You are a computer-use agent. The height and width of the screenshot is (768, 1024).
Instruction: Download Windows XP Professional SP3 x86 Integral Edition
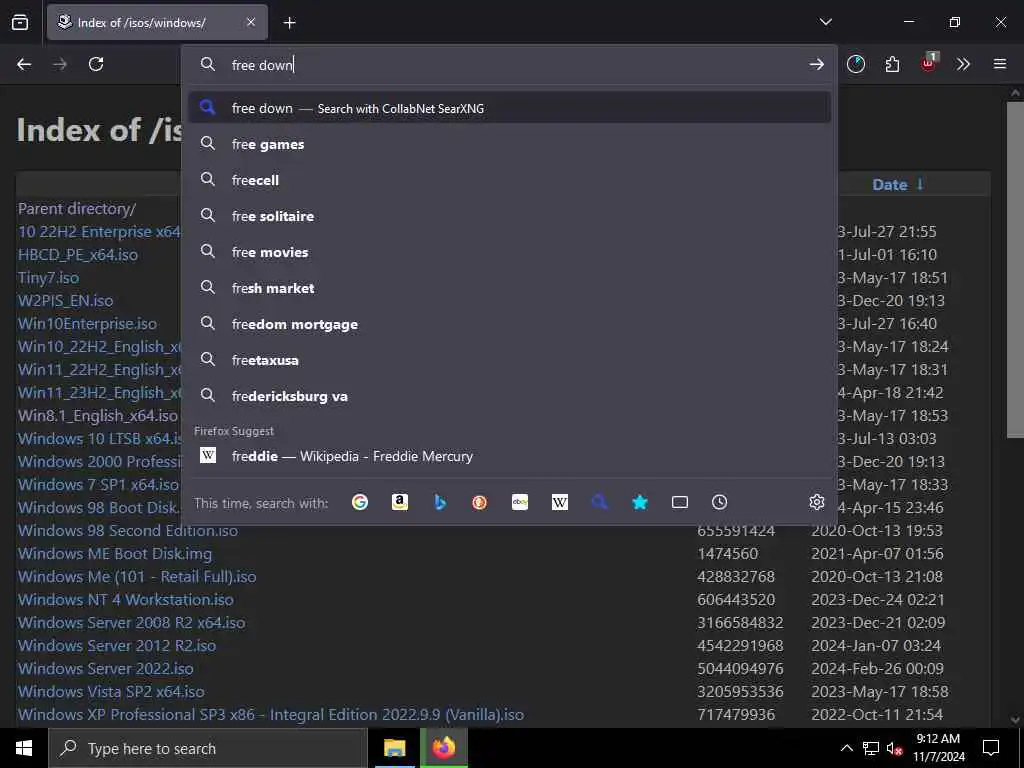point(271,714)
